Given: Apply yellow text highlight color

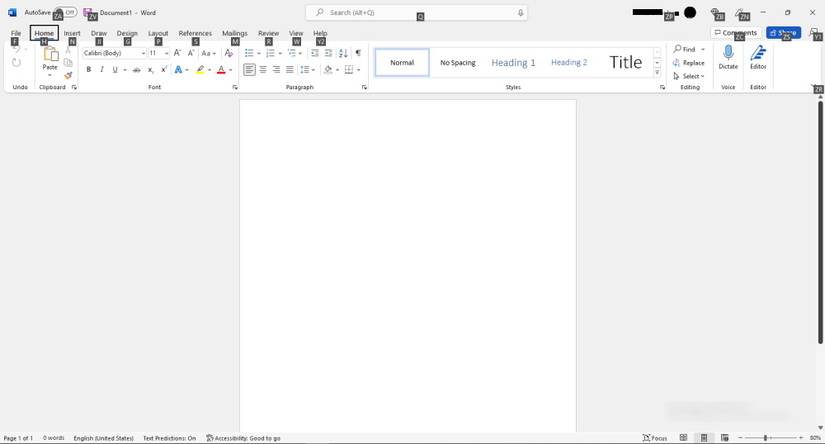Looking at the screenshot, I should (200, 69).
